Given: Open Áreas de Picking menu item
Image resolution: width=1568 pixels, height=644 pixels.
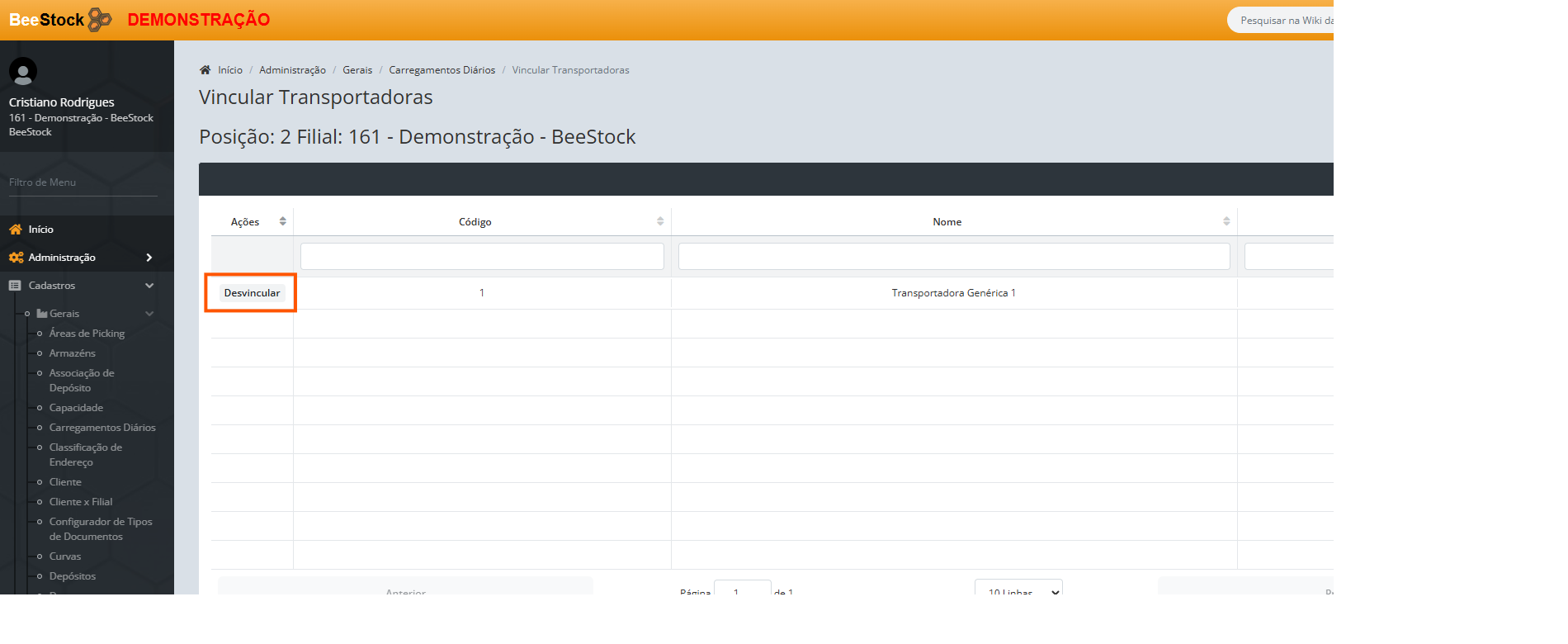Looking at the screenshot, I should 87,334.
